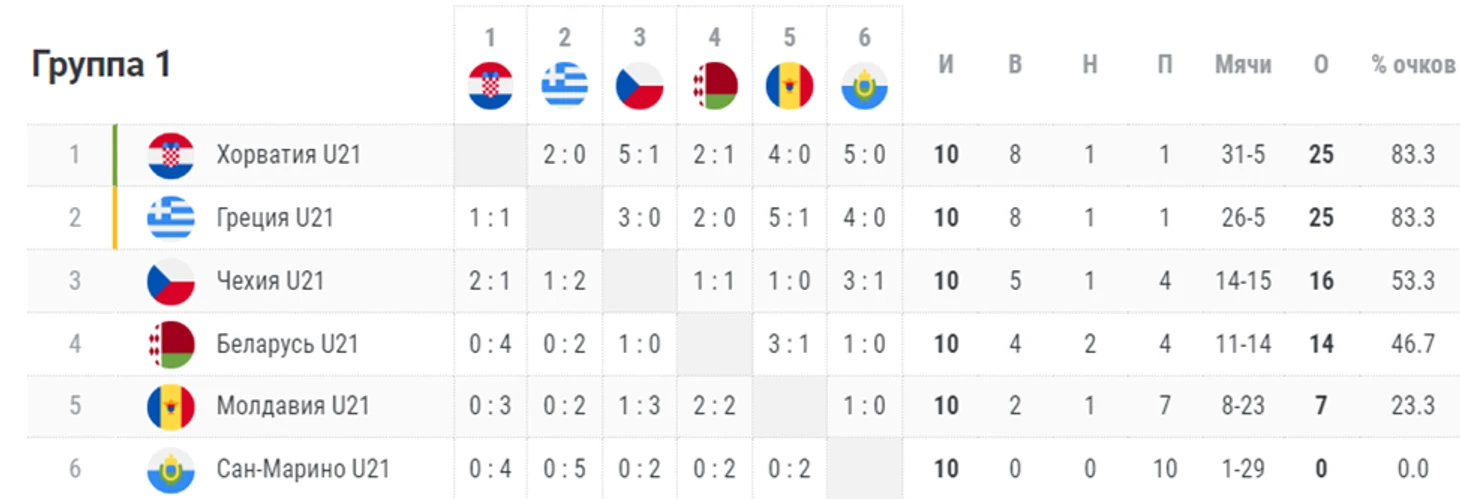The width and height of the screenshot is (1460, 499).
Task: Click the San Marino flag in column header 6
Action: click(865, 86)
